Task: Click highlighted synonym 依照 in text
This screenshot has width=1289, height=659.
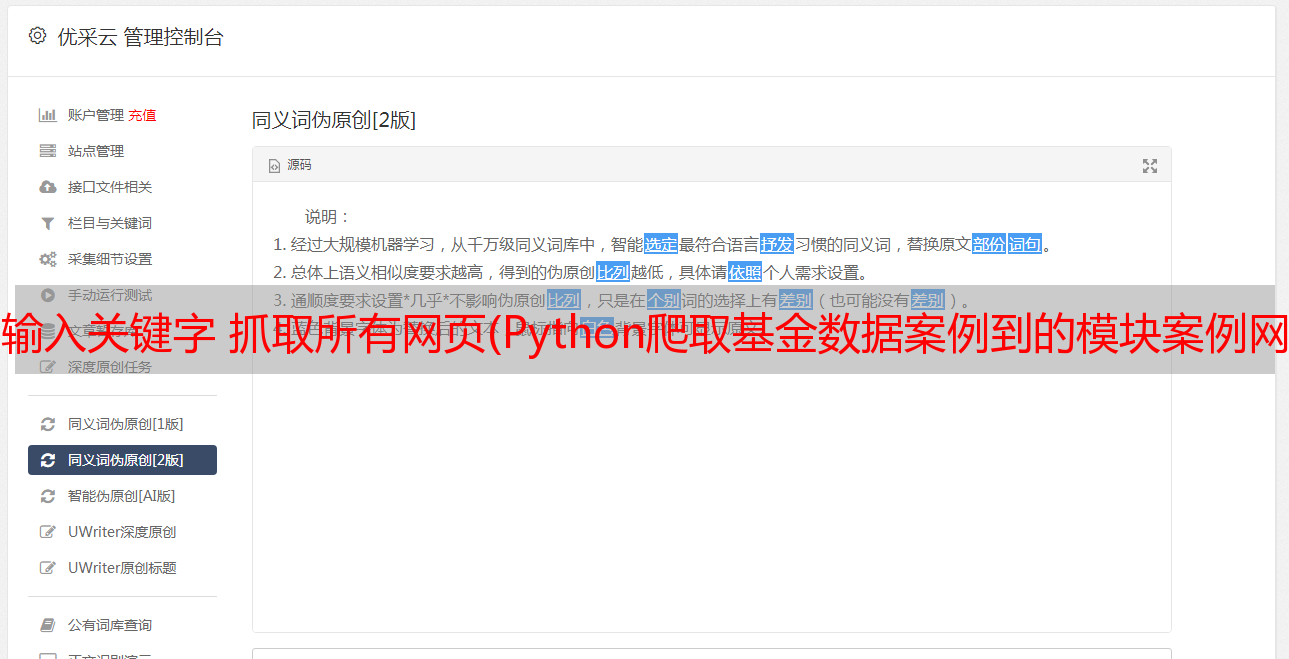Action: click(x=744, y=272)
